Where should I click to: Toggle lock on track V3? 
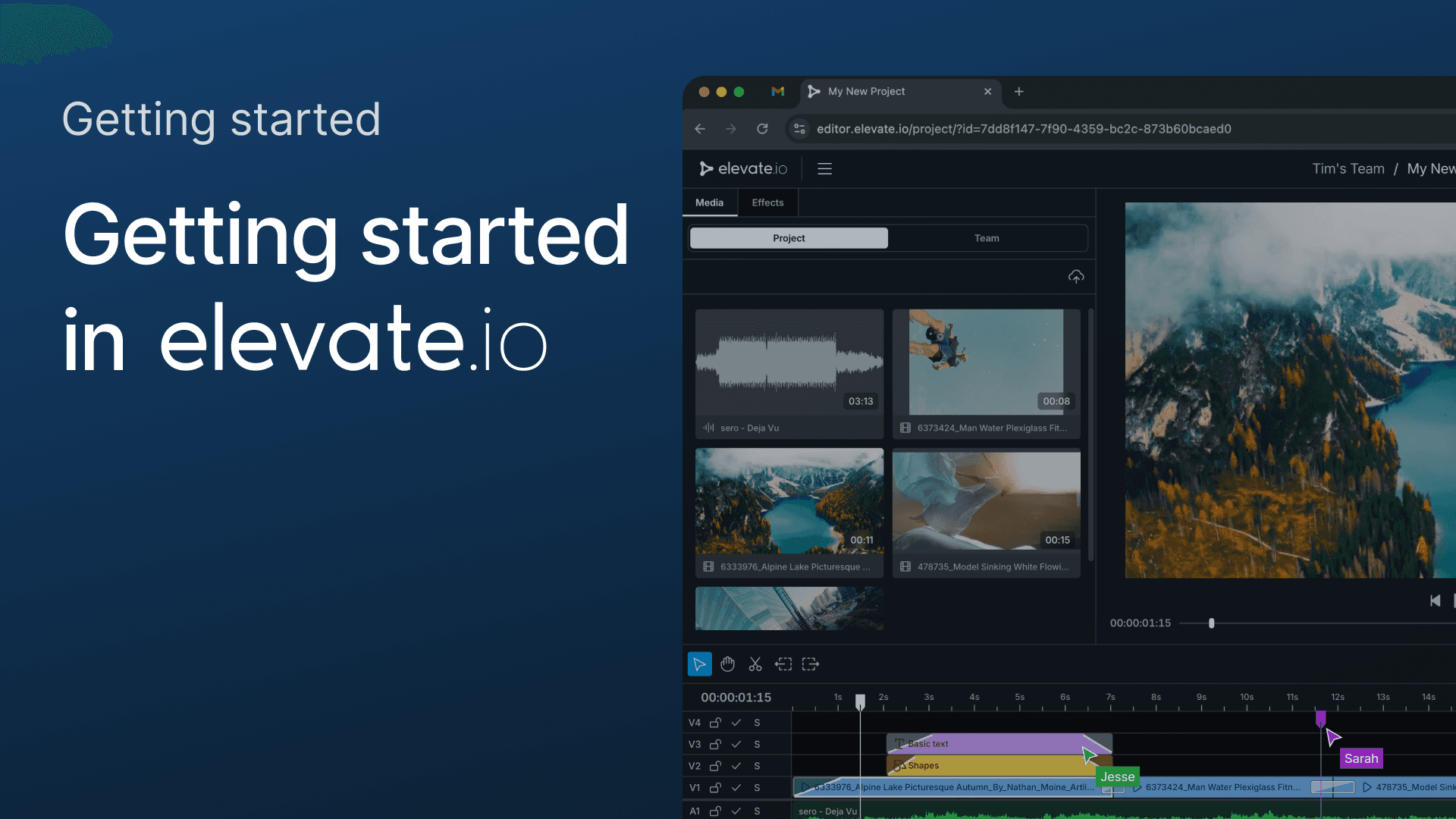point(715,745)
